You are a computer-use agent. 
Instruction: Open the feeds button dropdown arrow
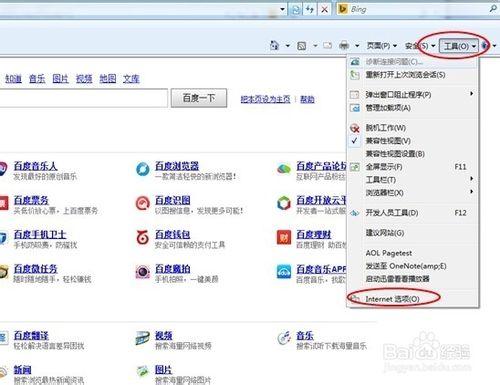(315, 46)
